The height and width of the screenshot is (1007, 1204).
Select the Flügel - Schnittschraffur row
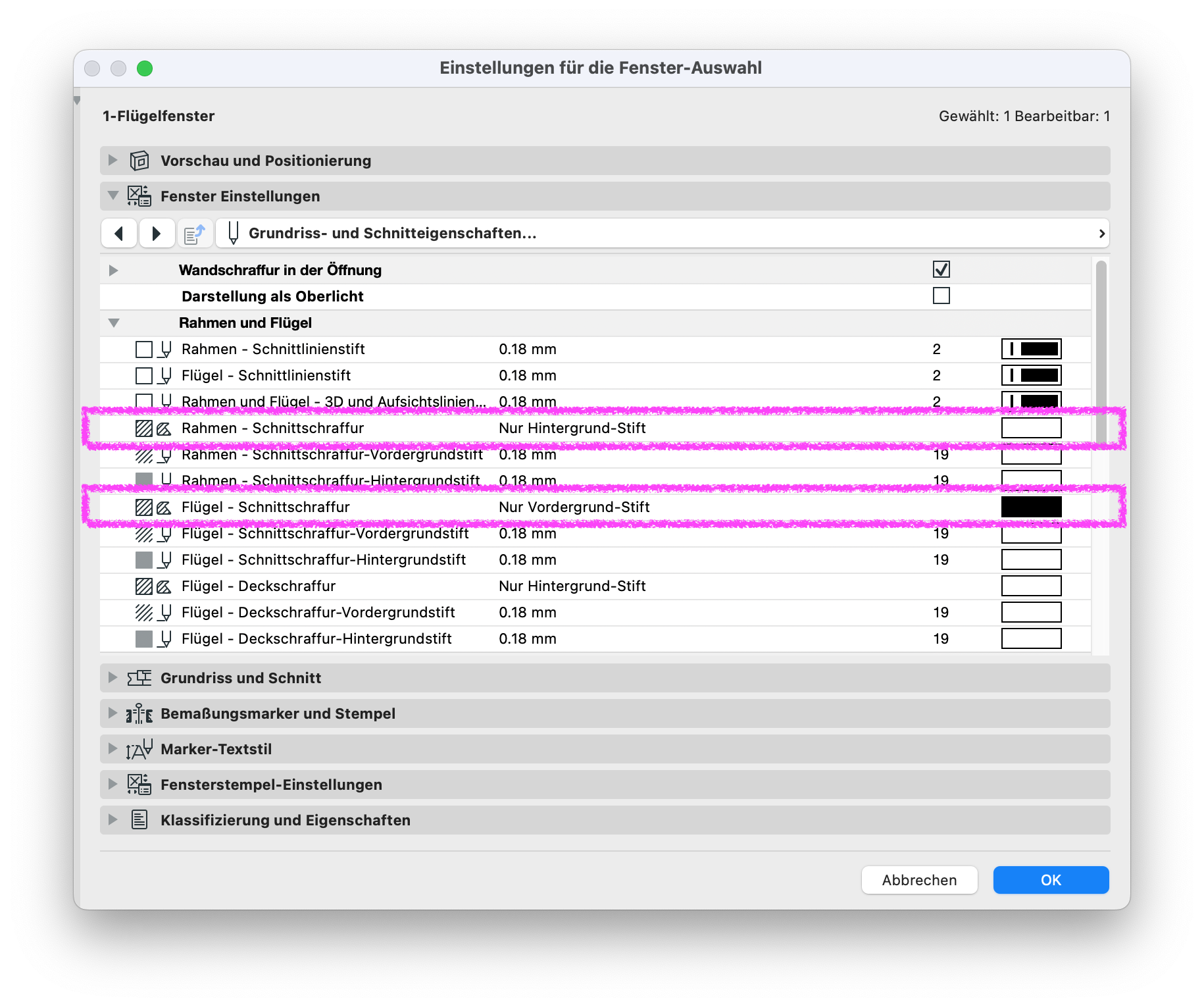(x=595, y=507)
